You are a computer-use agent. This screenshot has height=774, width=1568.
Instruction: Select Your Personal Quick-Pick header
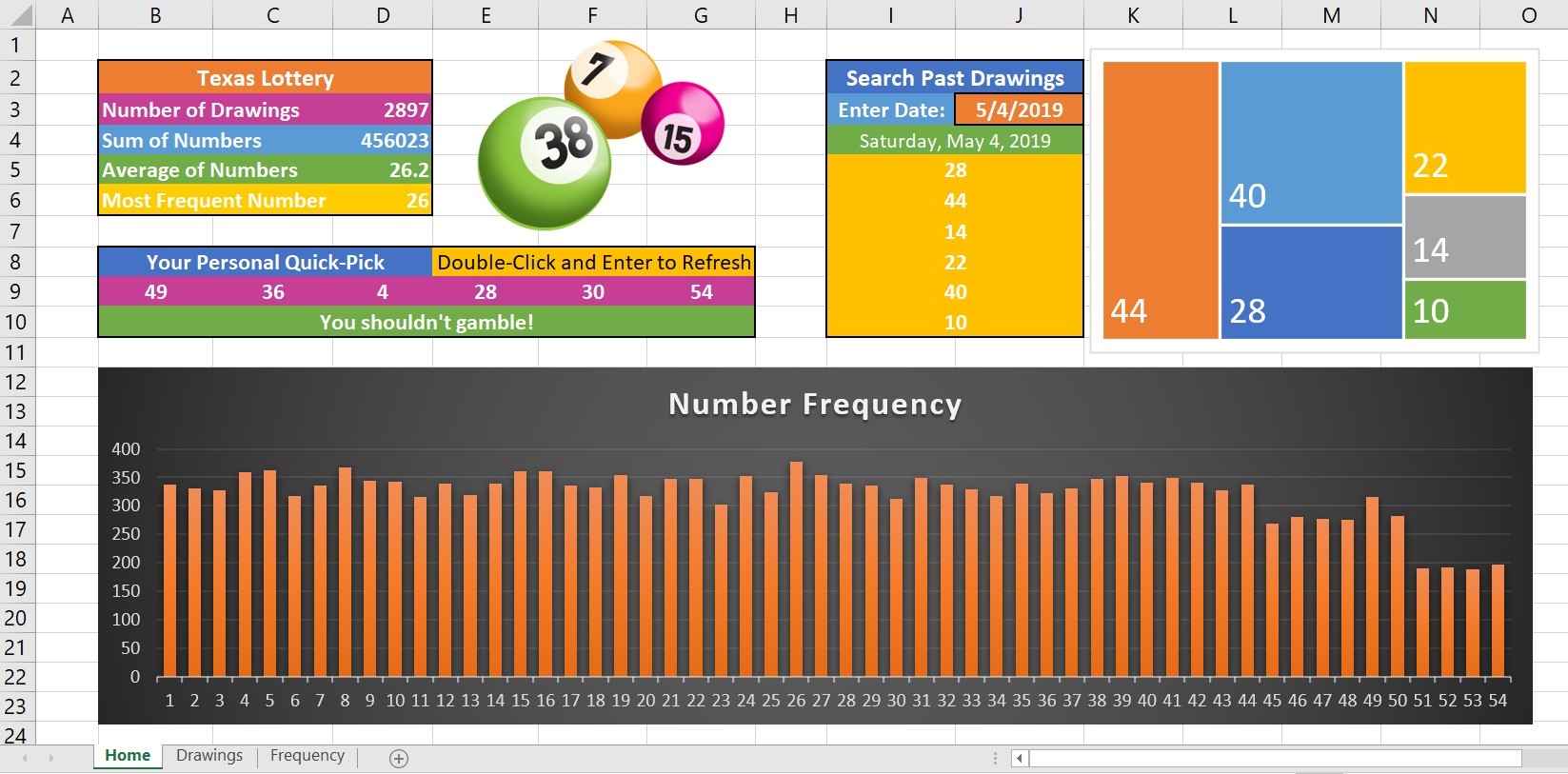265,262
